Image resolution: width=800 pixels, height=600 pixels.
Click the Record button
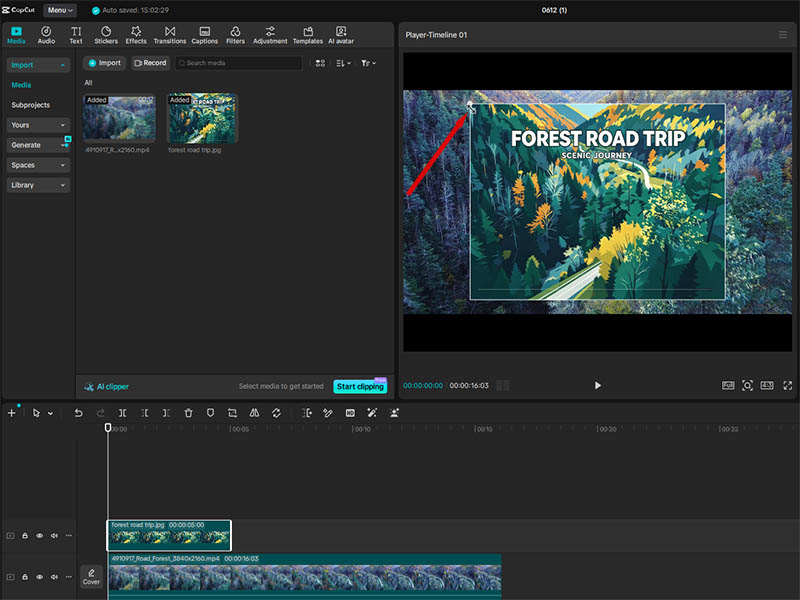click(x=150, y=63)
